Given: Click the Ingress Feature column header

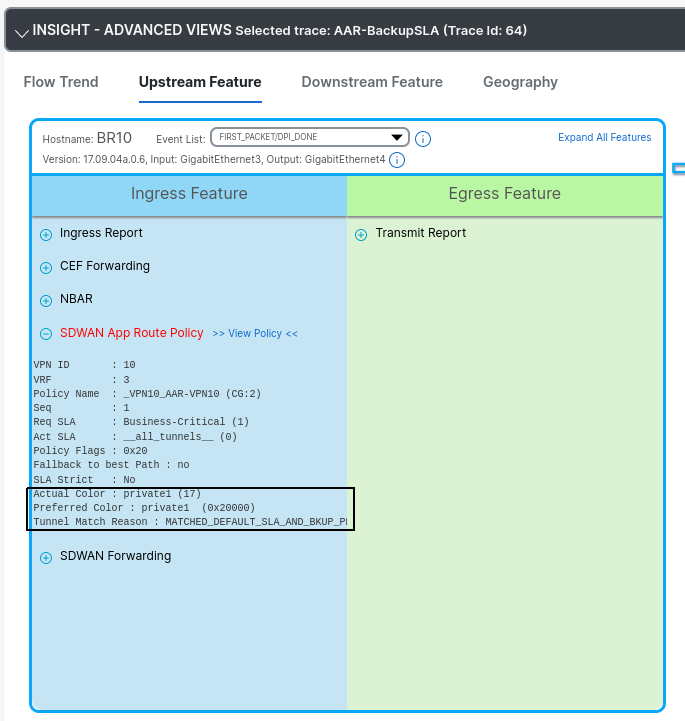Looking at the screenshot, I should point(189,194).
